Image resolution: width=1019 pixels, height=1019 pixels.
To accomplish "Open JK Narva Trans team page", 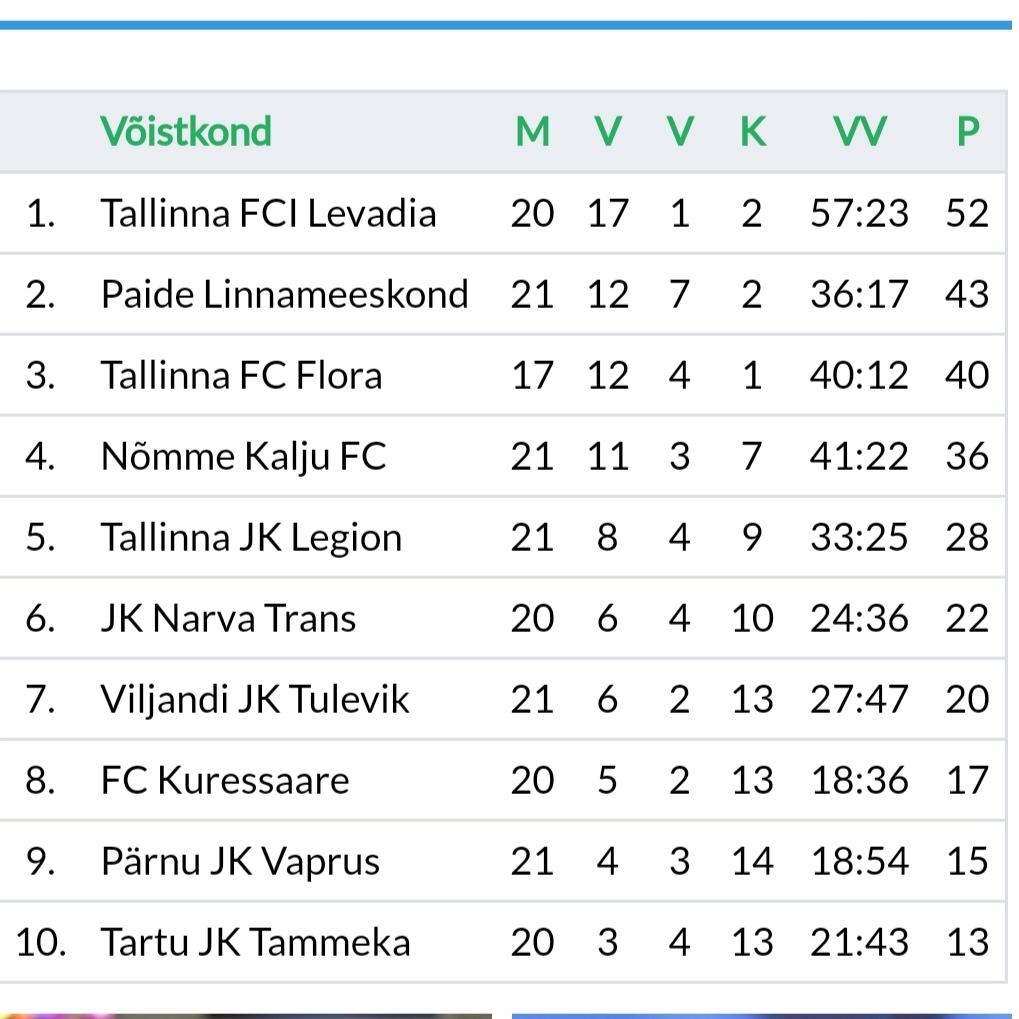I will point(228,618).
